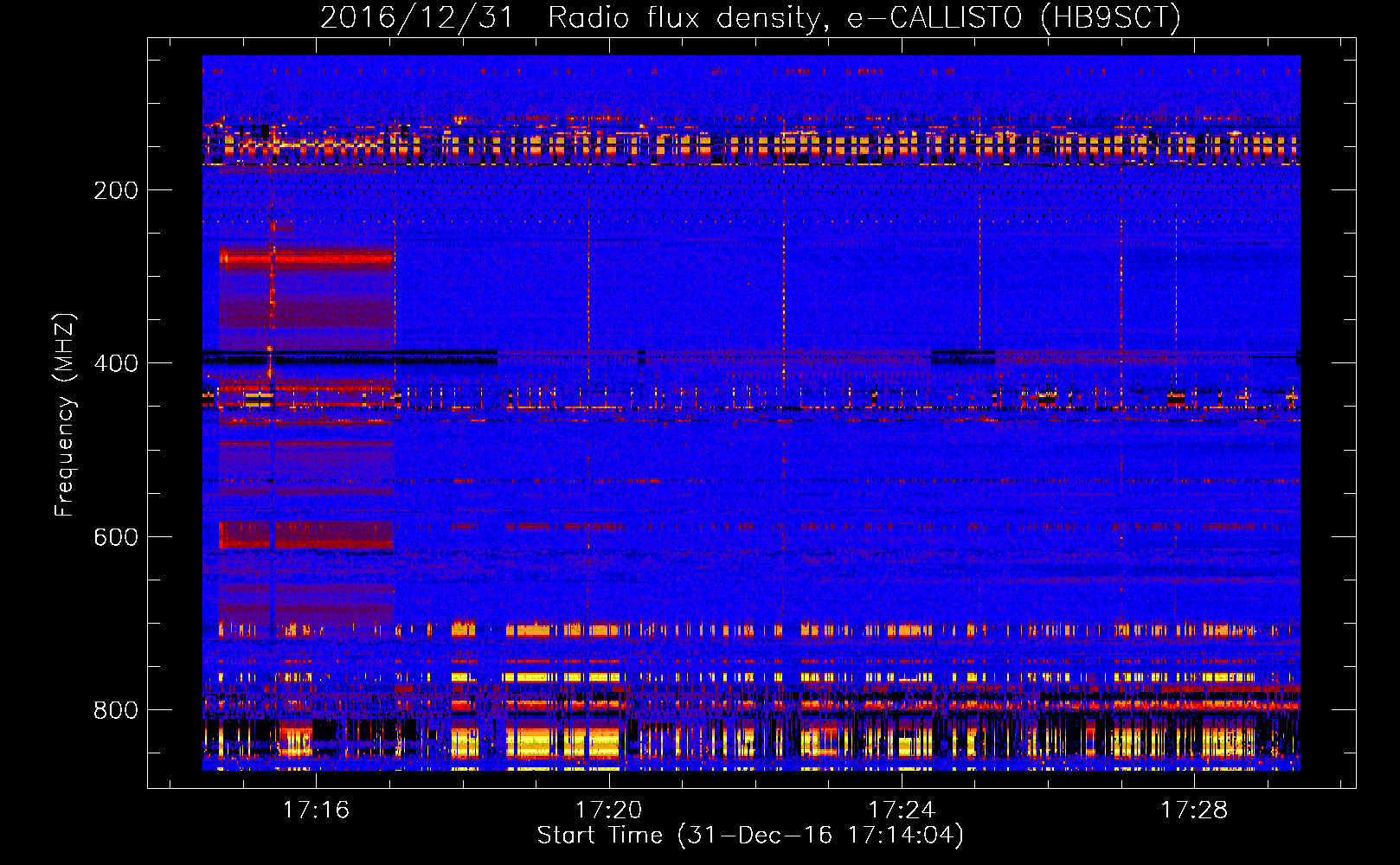Click the date '2016/12/31' in the title
This screenshot has width=1400, height=865.
coord(417,18)
